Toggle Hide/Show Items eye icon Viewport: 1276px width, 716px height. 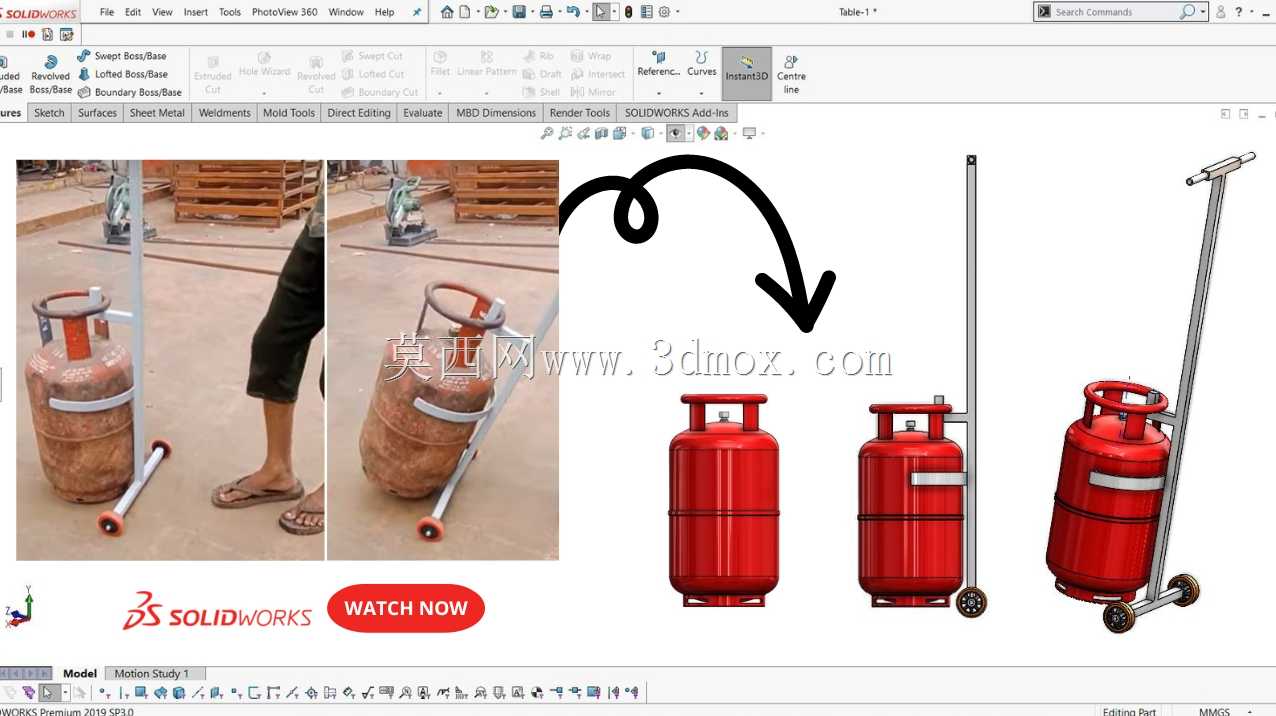pos(676,133)
